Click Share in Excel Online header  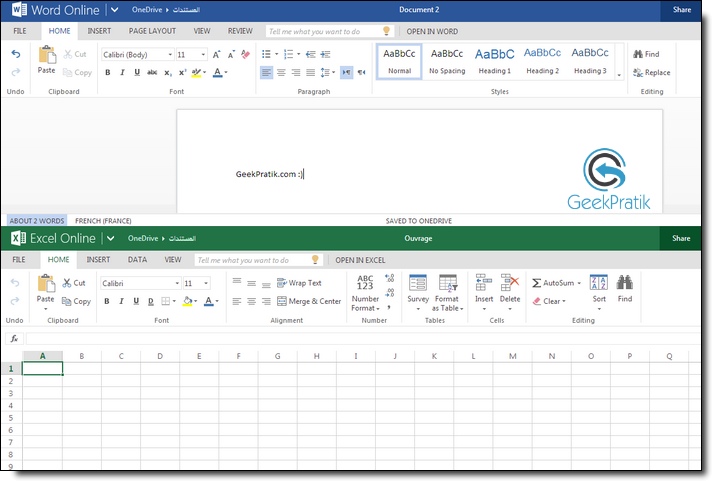[x=681, y=238]
